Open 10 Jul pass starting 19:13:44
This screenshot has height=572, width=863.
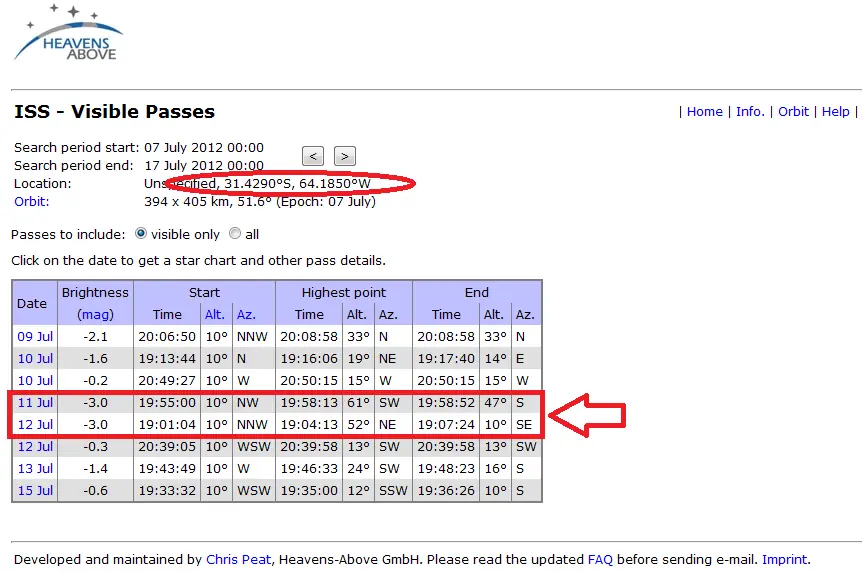(35, 358)
